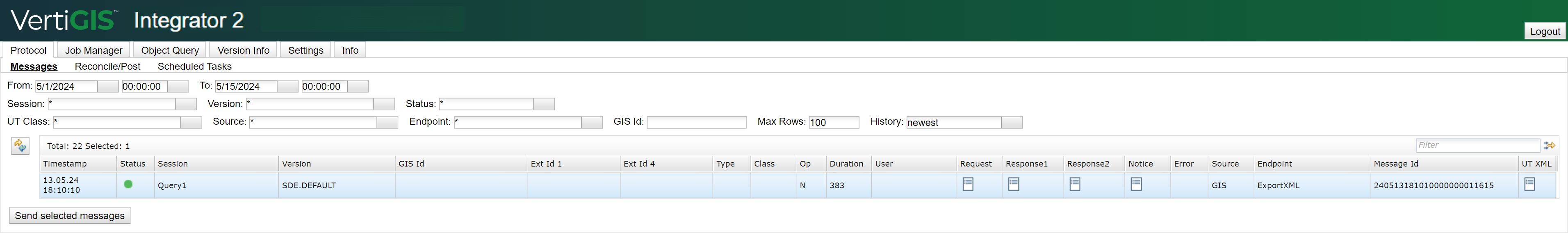Switch to the Version Info tab
Image resolution: width=1568 pixels, height=233 pixels.
(244, 50)
